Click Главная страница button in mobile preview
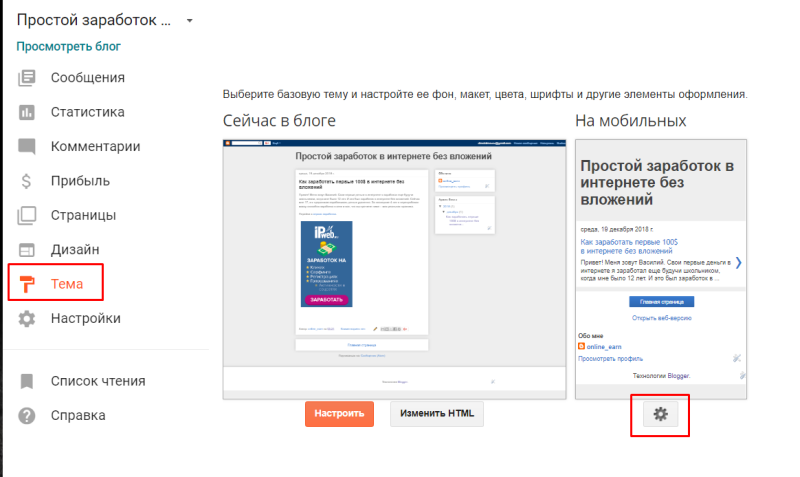Screen dimensions: 800x477 (661, 301)
